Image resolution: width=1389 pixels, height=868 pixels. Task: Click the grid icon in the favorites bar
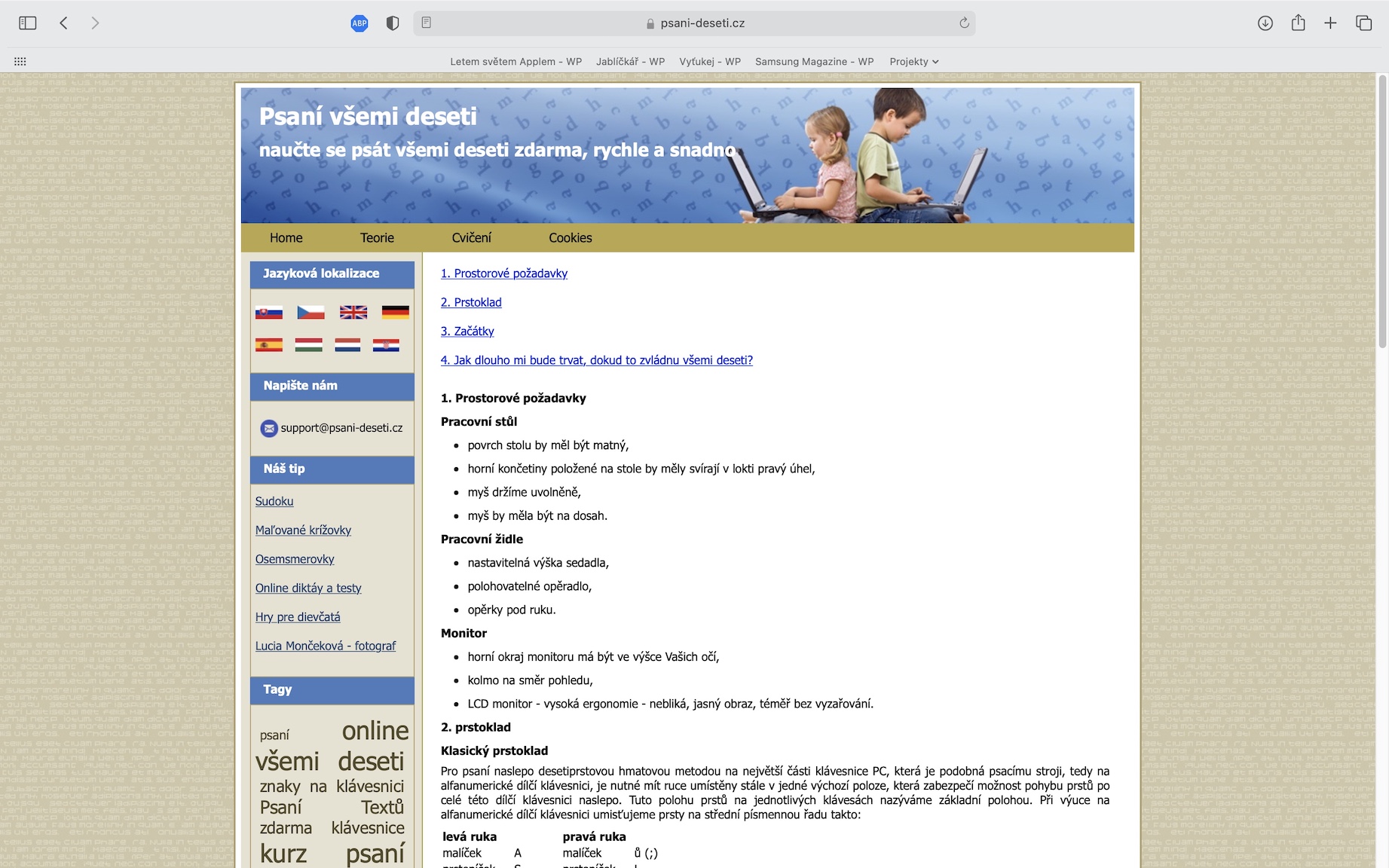click(20, 62)
